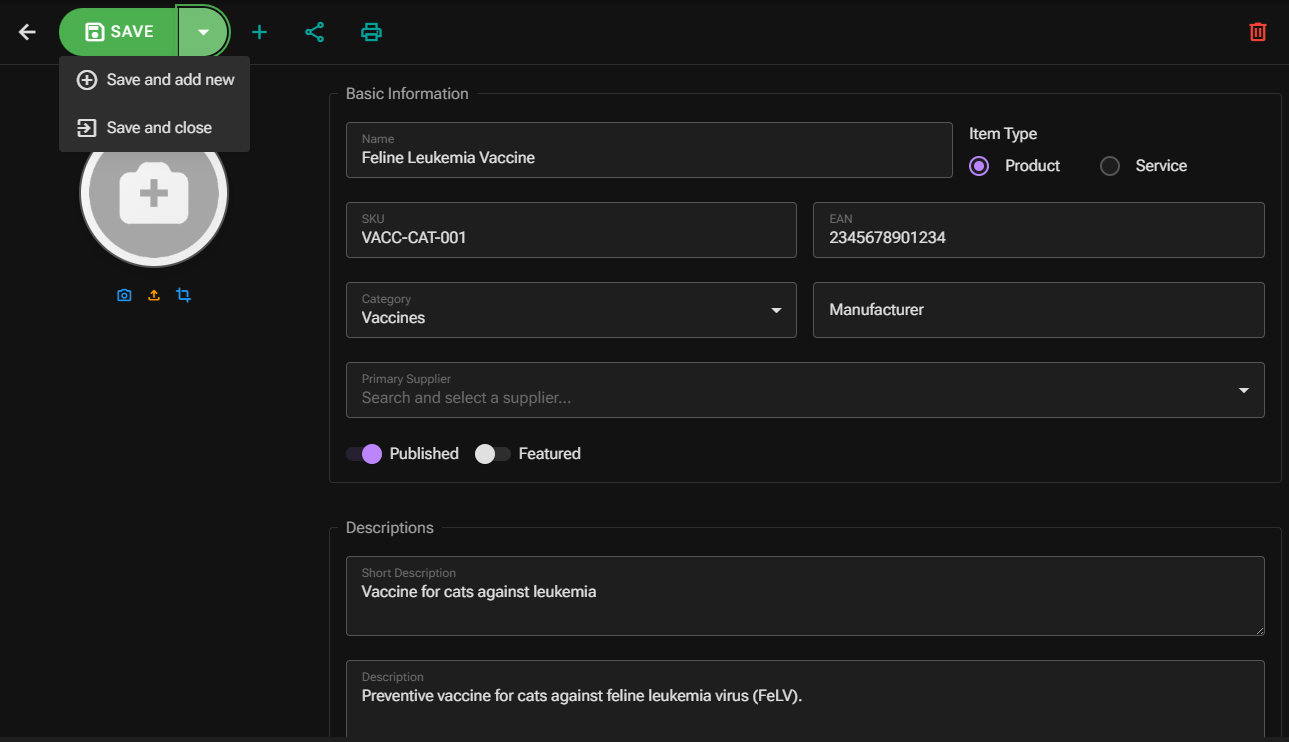Click the orange upload image icon
This screenshot has height=742, width=1289.
coord(154,295)
